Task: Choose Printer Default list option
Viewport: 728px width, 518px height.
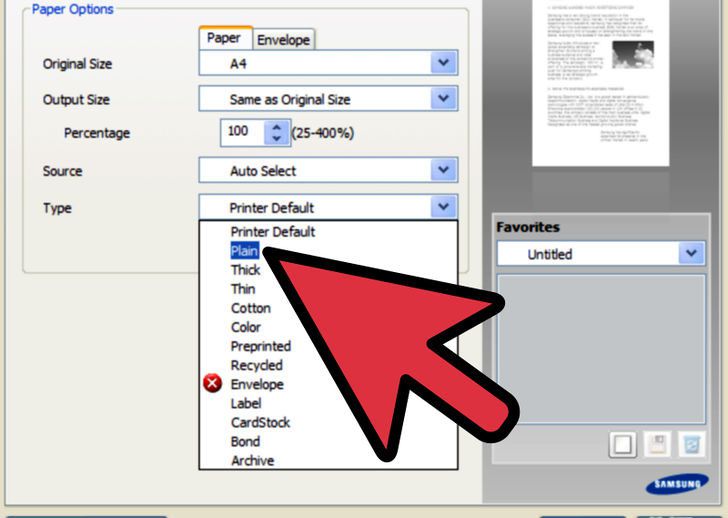Action: 272,232
